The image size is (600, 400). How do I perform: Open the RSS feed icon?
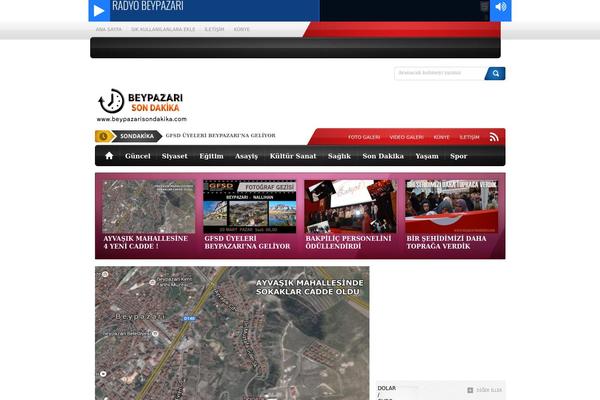[494, 137]
